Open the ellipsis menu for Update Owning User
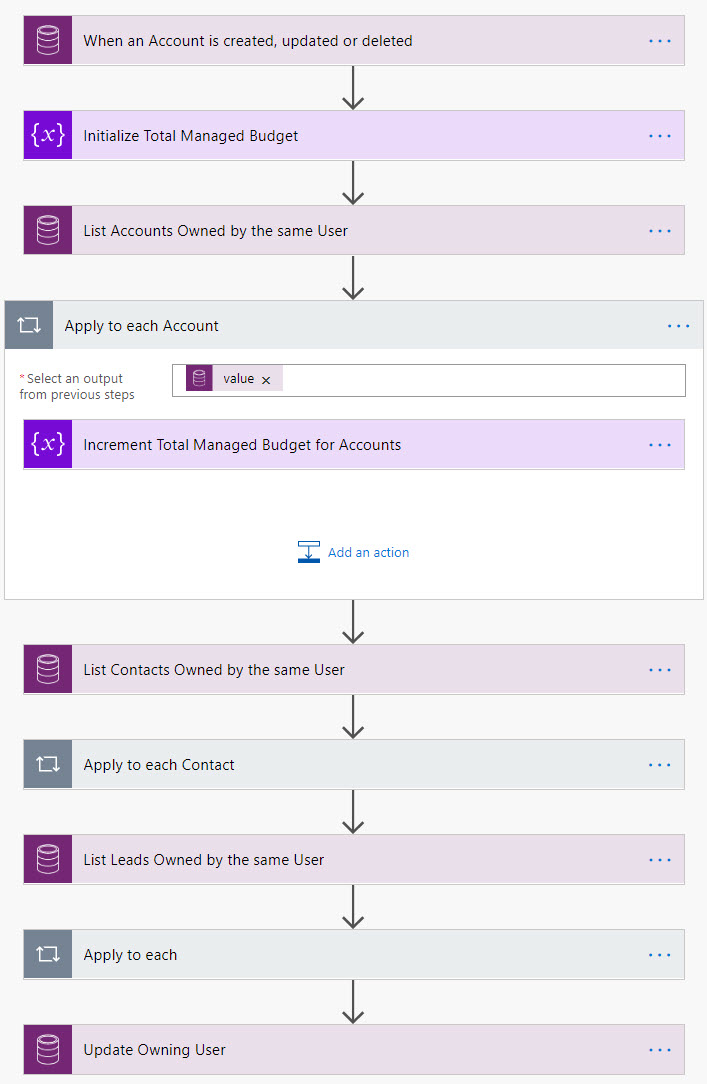This screenshot has height=1084, width=707. pyautogui.click(x=660, y=1050)
